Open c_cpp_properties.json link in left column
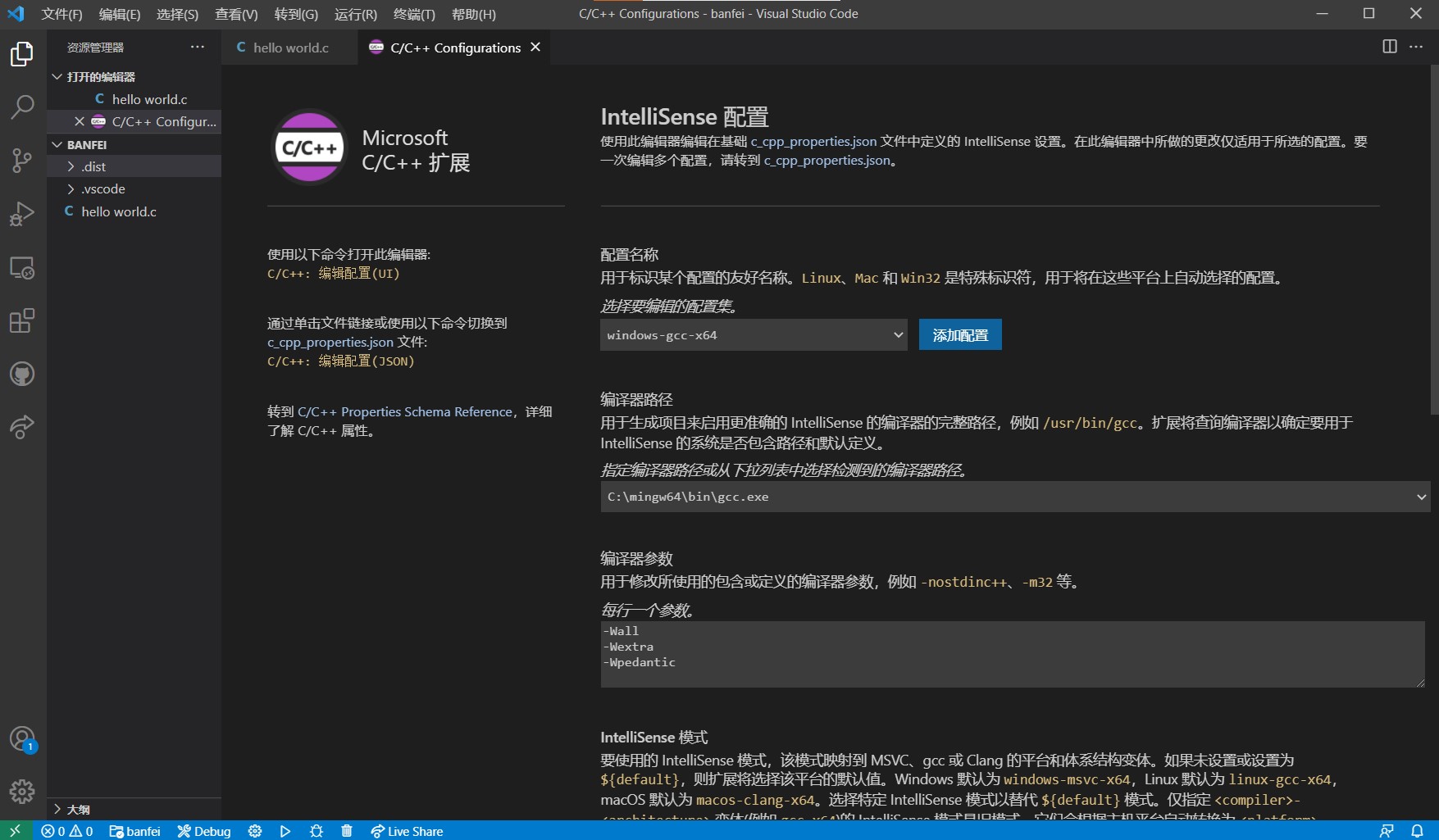This screenshot has height=840, width=1439. pos(330,342)
